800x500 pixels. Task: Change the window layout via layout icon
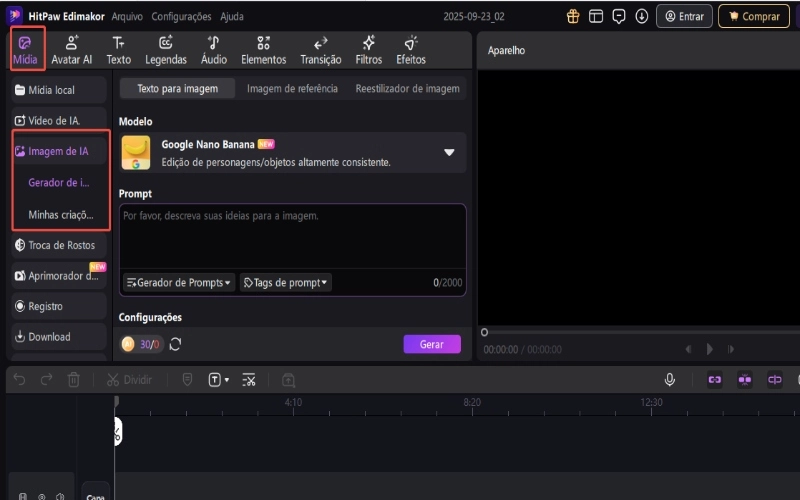tap(596, 16)
